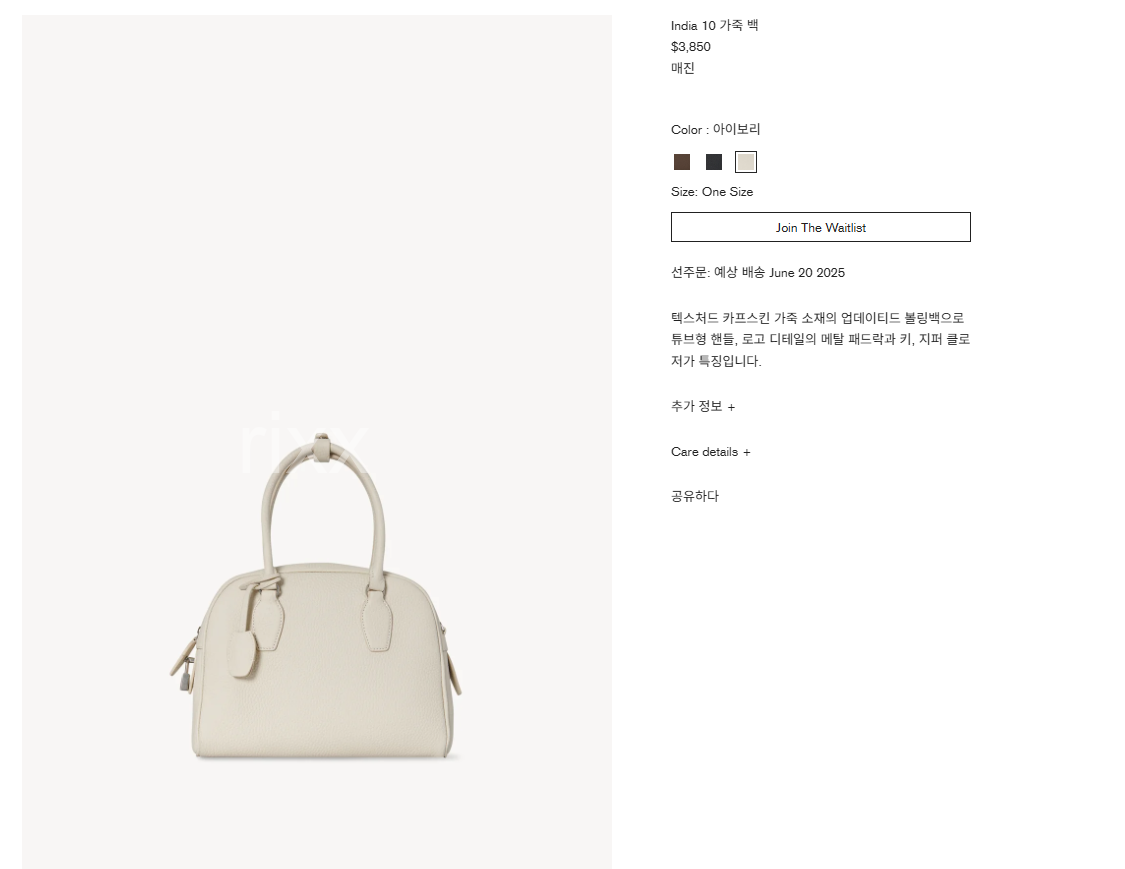Image resolution: width=1125 pixels, height=869 pixels.
Task: Click the Size: One Size label
Action: pos(712,192)
